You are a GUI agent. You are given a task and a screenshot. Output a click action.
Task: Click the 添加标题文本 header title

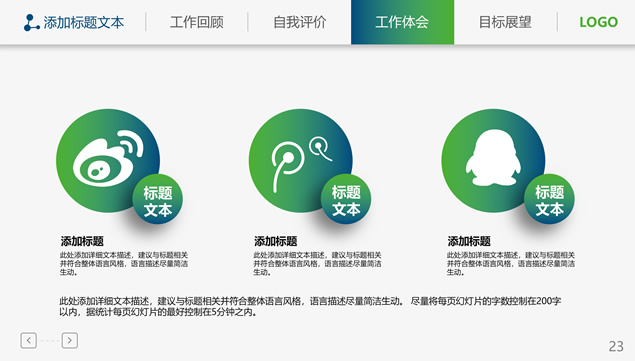pos(83,23)
